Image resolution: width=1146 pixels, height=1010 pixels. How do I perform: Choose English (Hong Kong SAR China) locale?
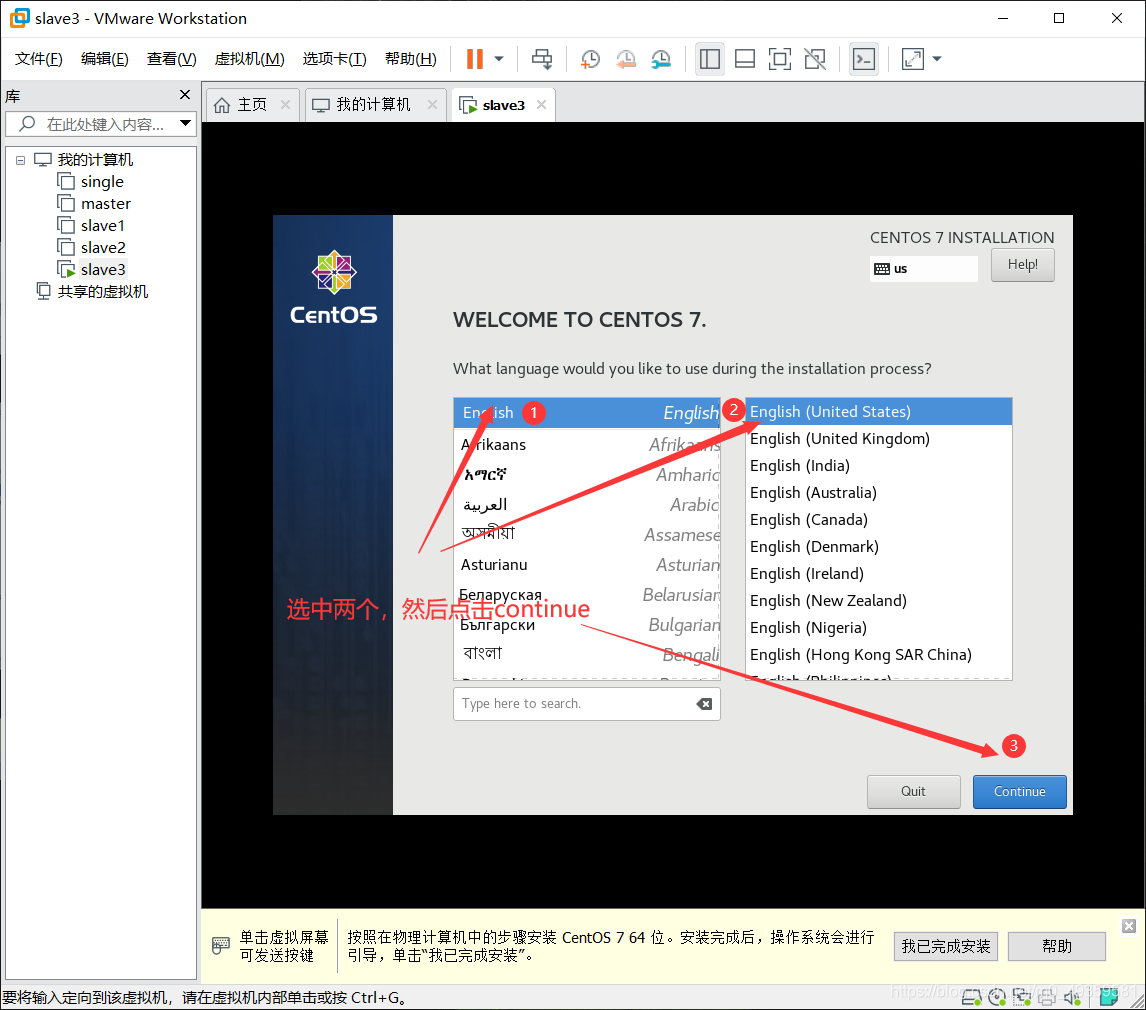pos(879,655)
